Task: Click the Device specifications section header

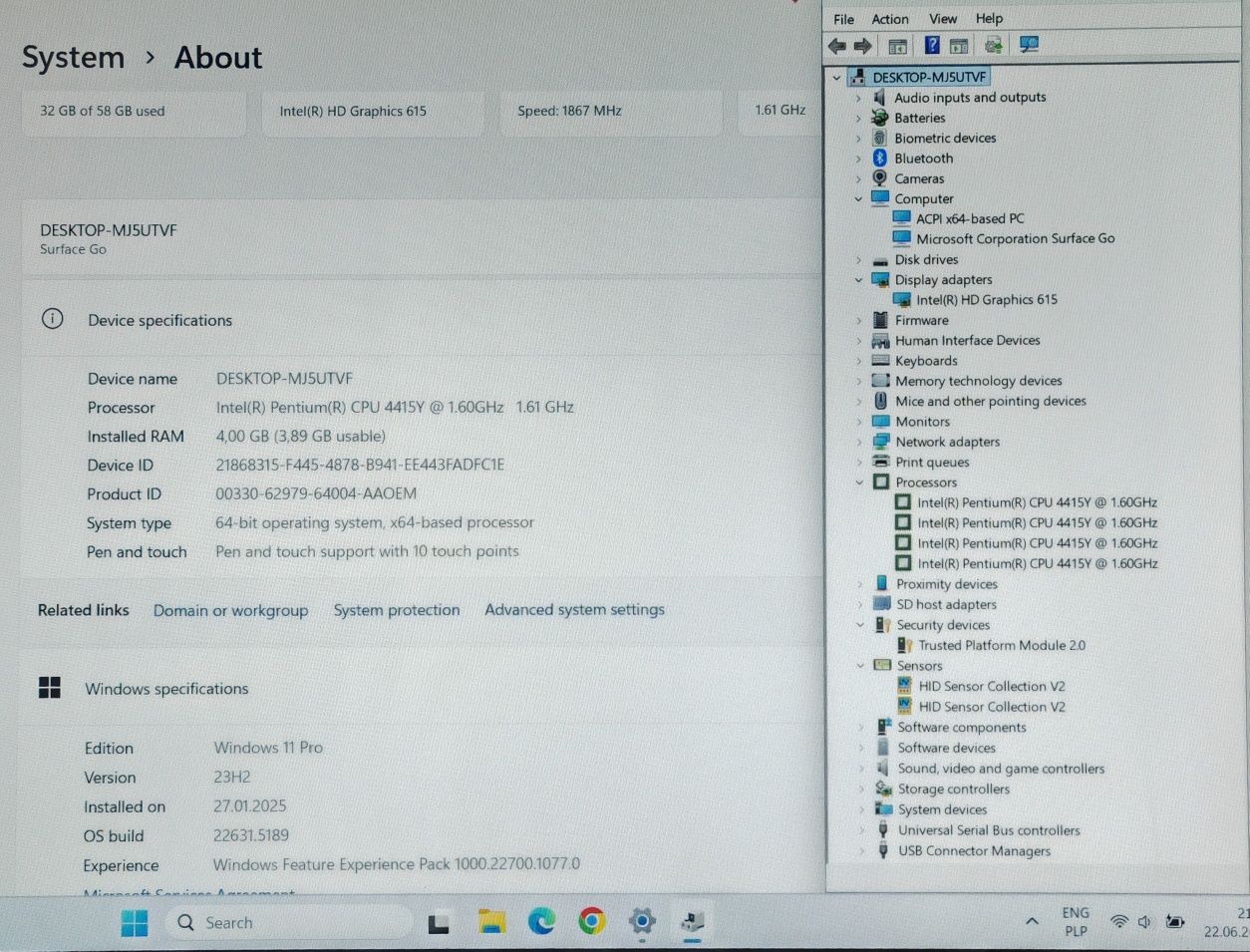Action: pos(159,320)
